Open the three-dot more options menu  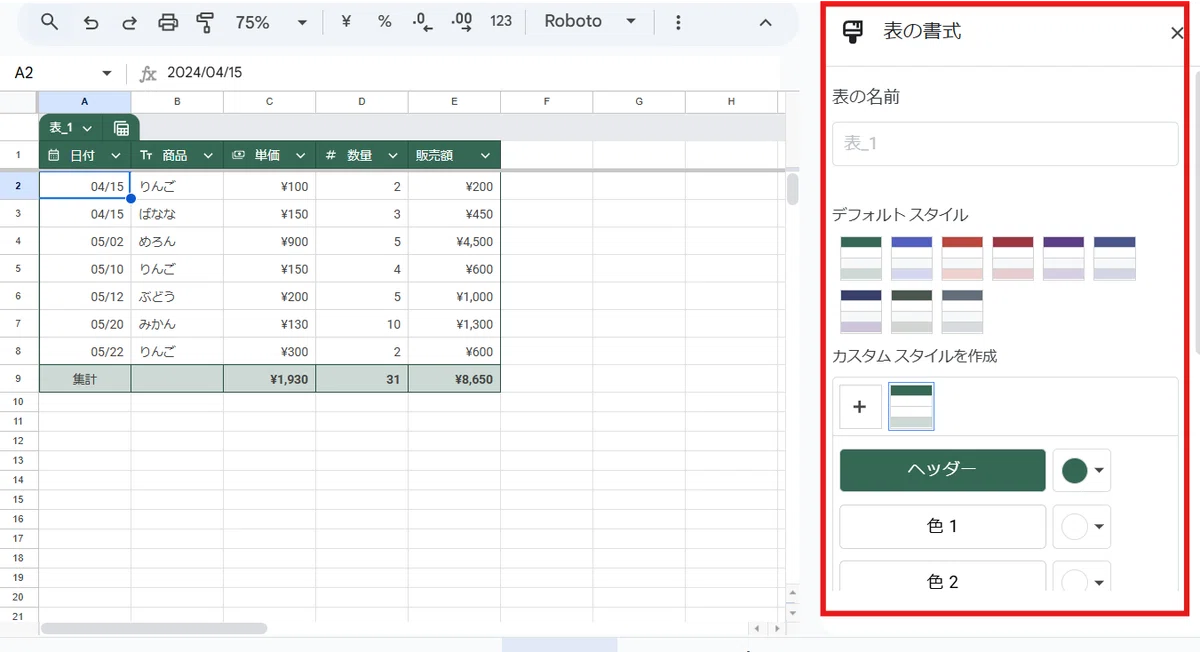(679, 22)
